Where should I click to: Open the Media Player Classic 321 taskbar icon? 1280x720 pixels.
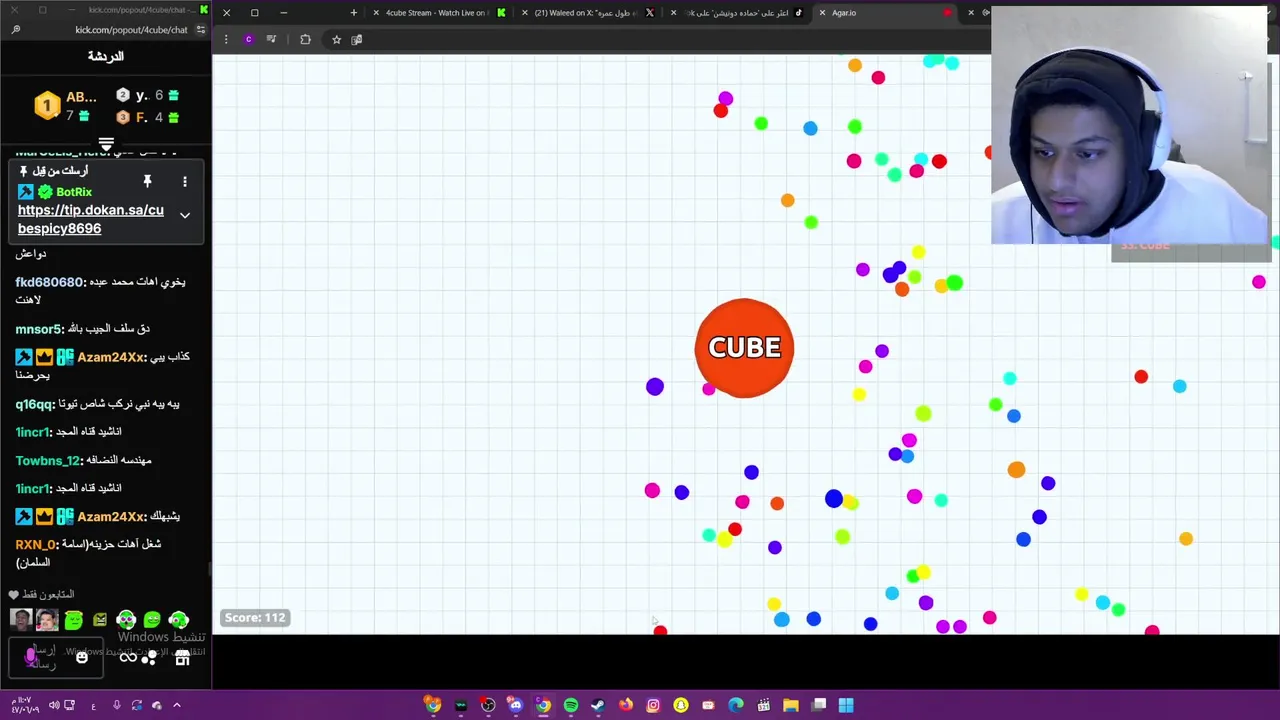(763, 705)
